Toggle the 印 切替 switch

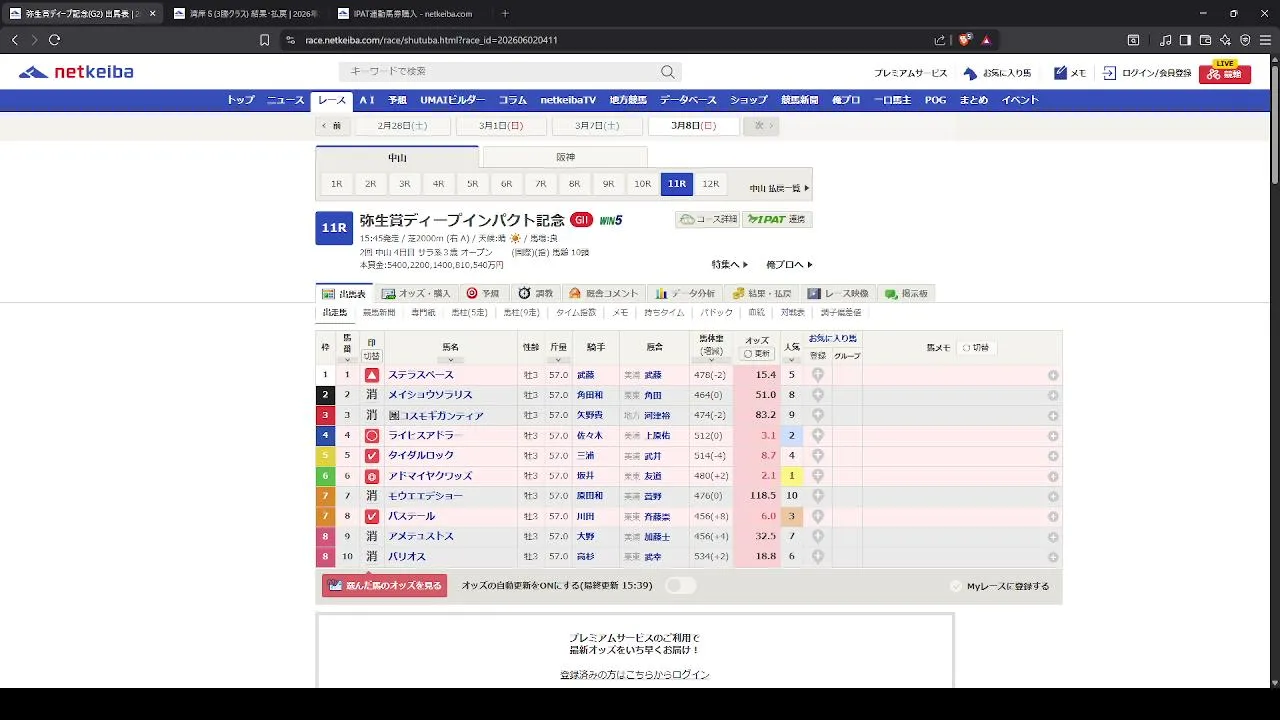(371, 356)
